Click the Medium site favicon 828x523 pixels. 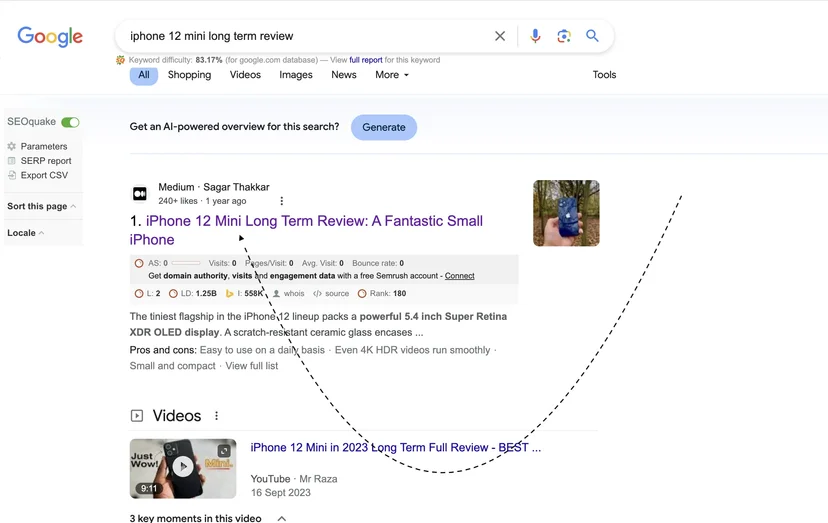(x=140, y=194)
